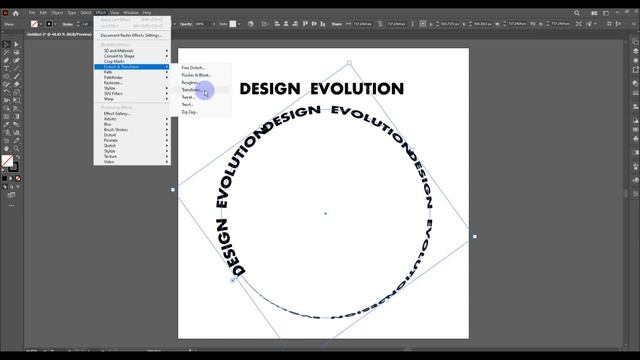
Task: Expand the Convert to Shape submenu
Action: tap(132, 56)
